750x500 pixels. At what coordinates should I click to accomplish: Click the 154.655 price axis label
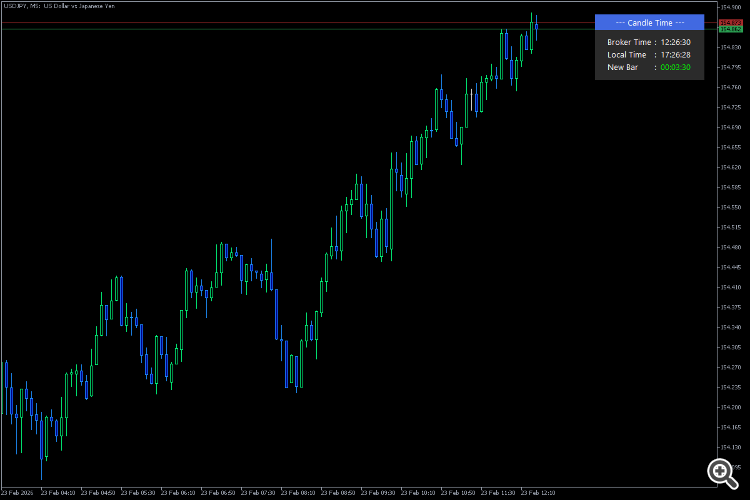point(730,147)
